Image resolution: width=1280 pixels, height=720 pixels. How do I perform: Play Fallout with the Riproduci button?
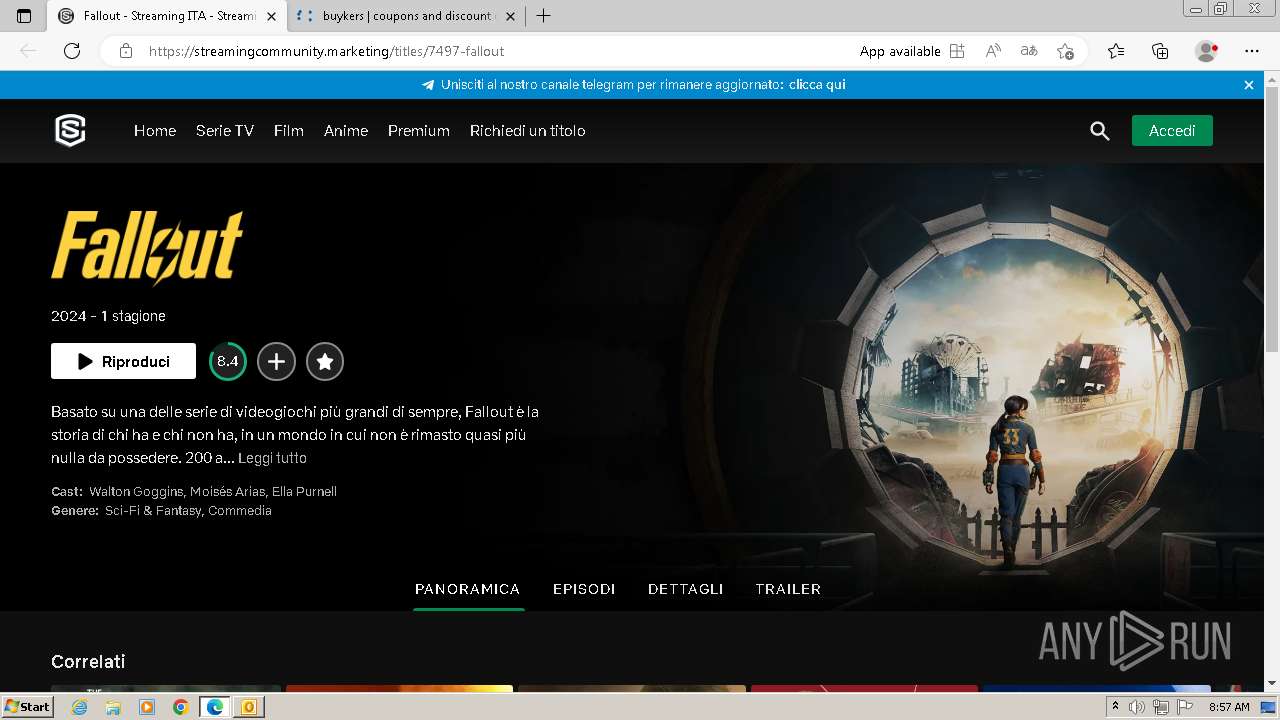[x=123, y=361]
